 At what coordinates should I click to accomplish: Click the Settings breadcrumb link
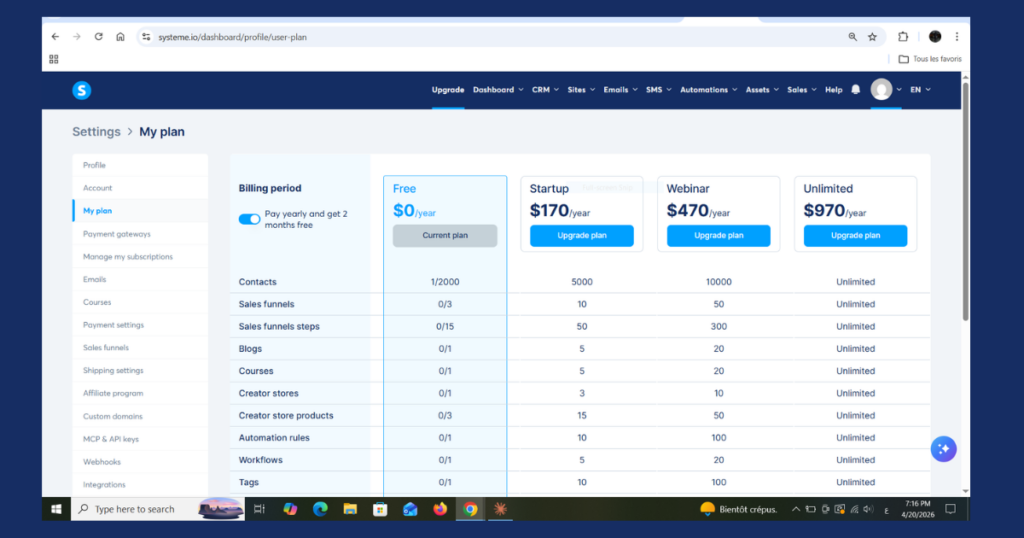click(x=96, y=132)
